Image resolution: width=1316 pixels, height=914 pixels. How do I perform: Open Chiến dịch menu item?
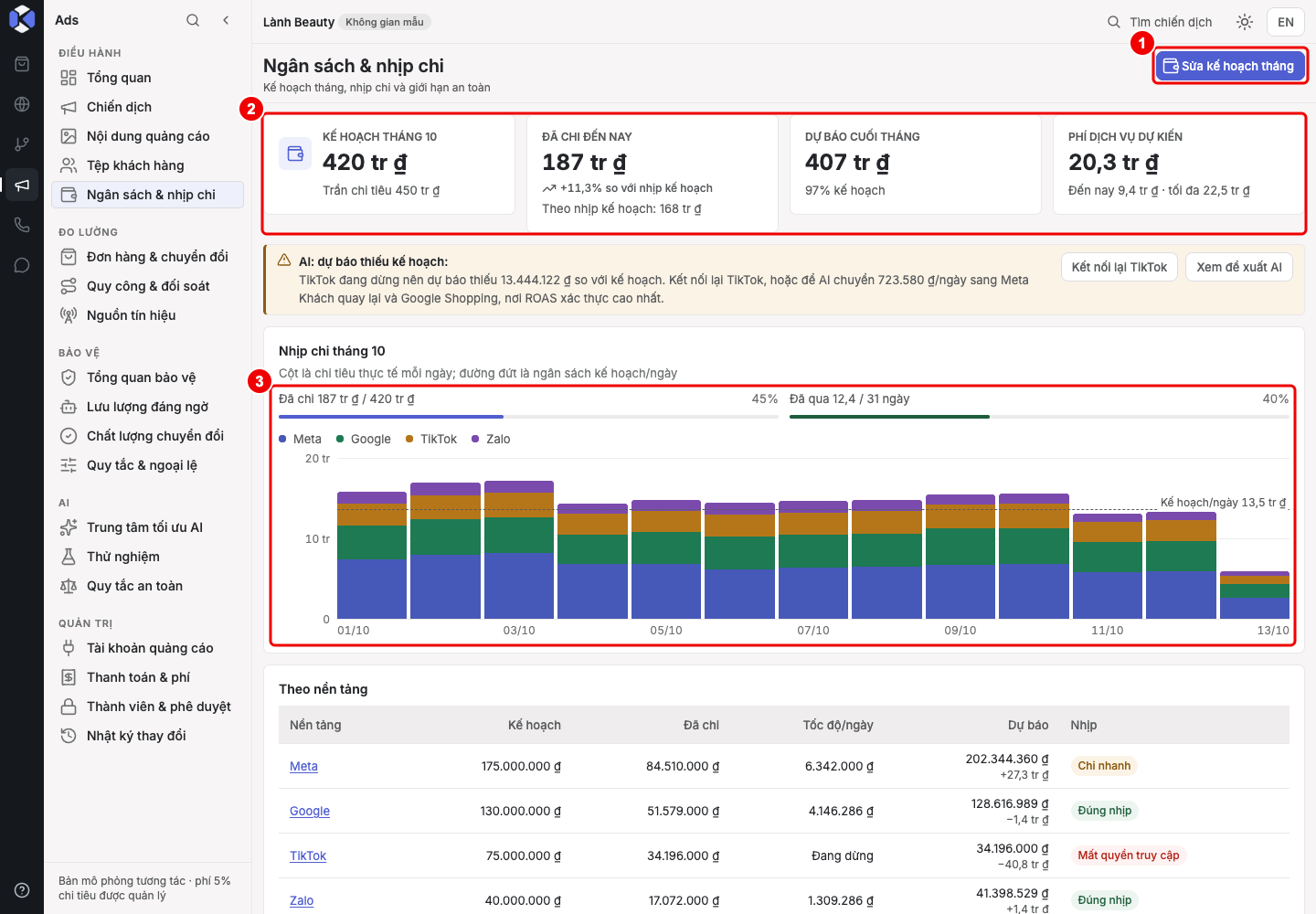coord(147,107)
